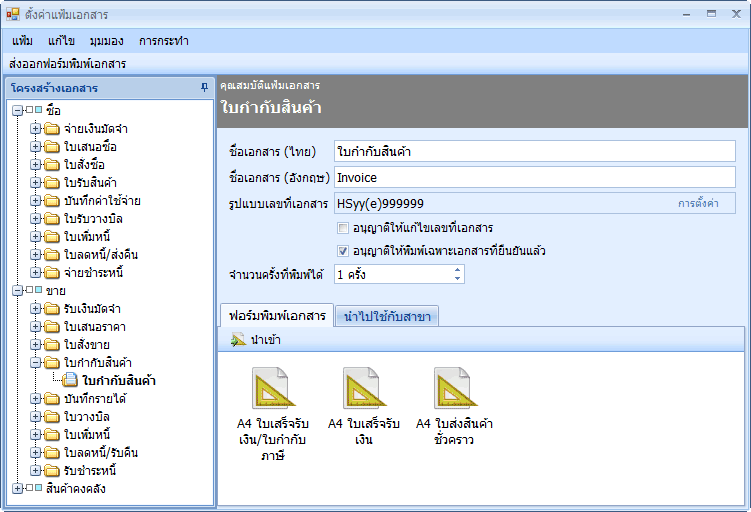The image size is (751, 512).
Task: Uncheck อนุญาตให้พิมพ์เฉพาะเอกสารที่ยืนยันแล้ว checkbox
Action: [343, 251]
